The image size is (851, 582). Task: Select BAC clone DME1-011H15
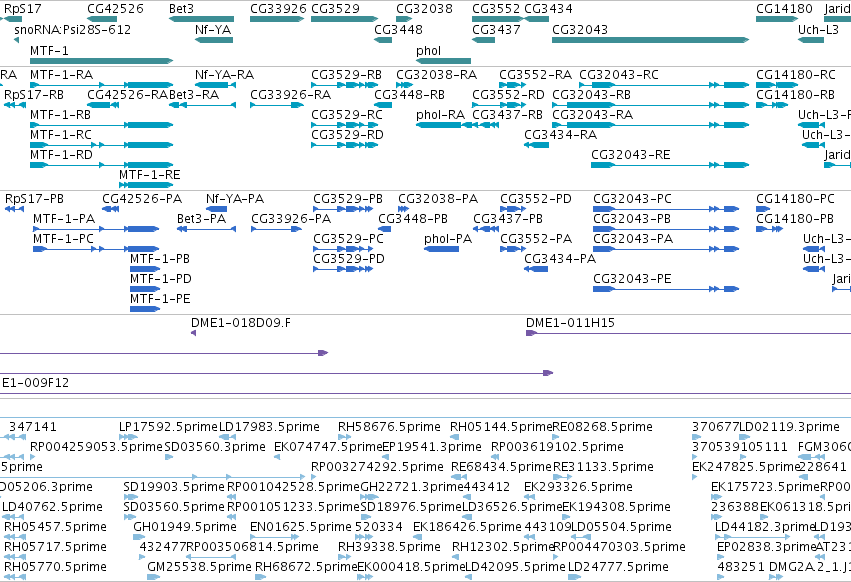tap(570, 323)
